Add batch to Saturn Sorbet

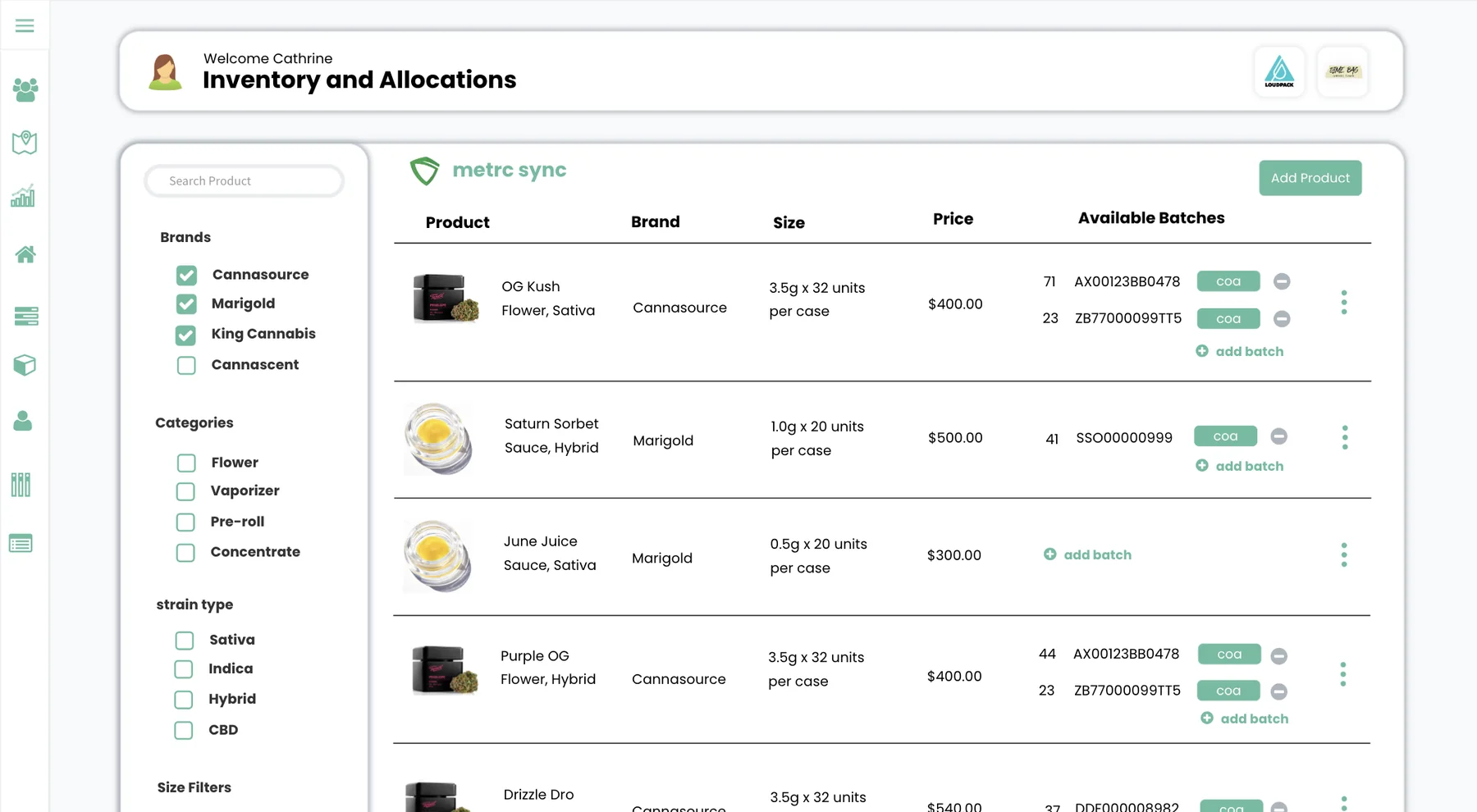click(1240, 466)
